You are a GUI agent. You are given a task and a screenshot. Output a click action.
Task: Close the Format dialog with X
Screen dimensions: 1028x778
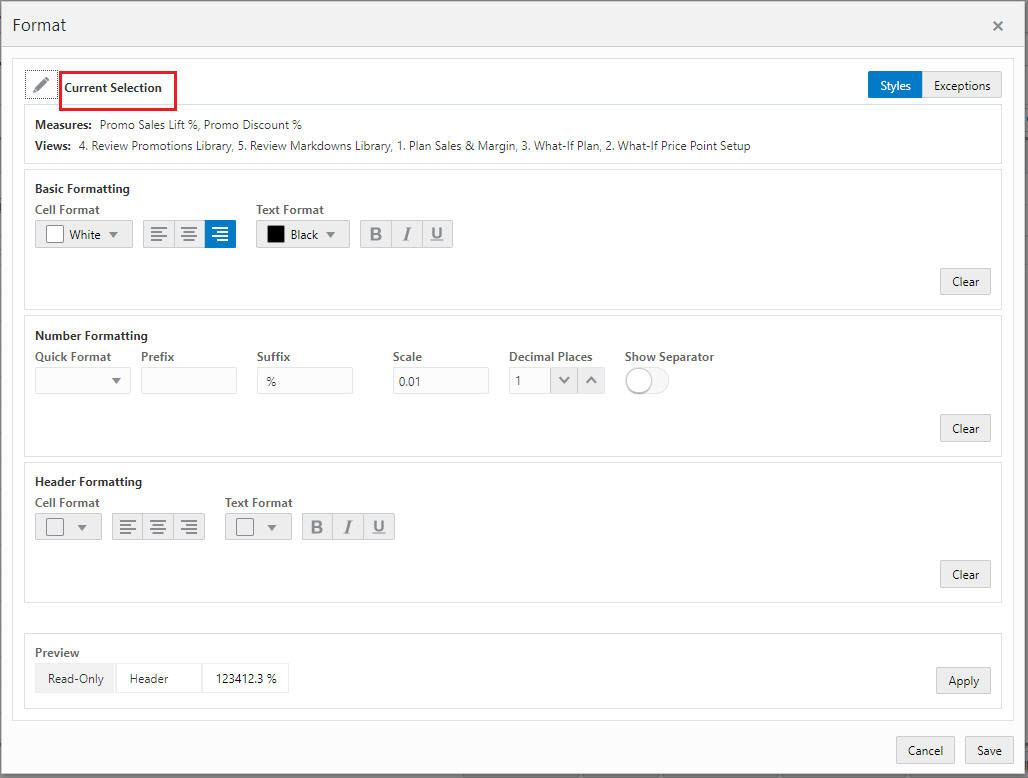click(998, 26)
